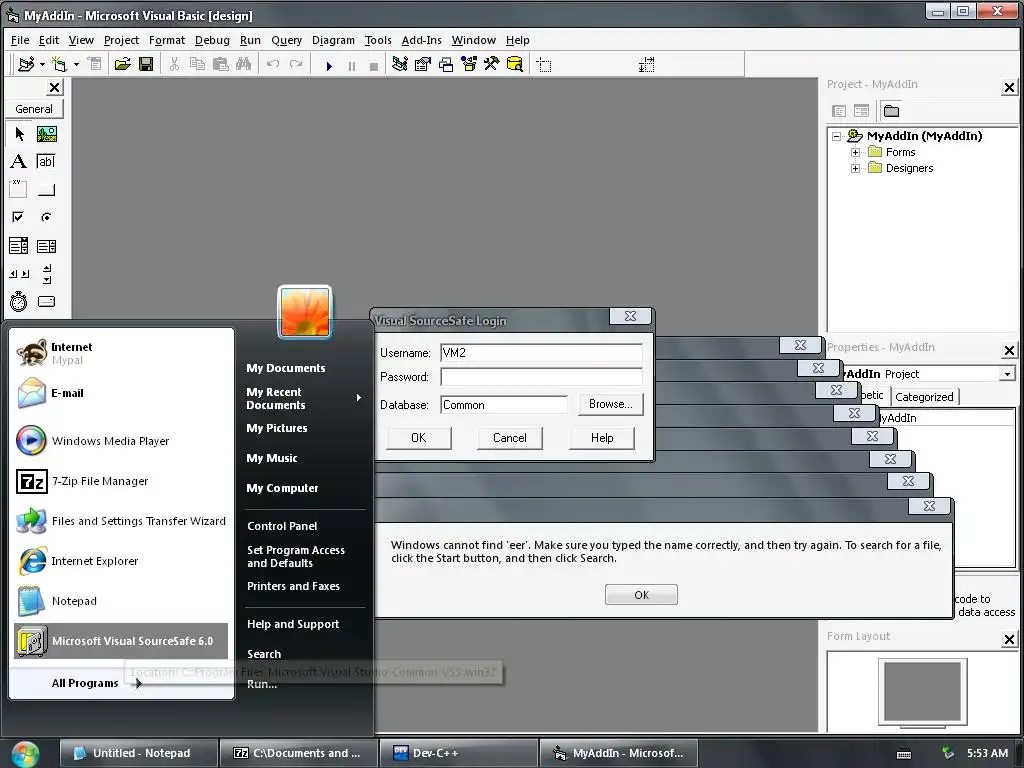Open the Tools menu
Screen dimensions: 1024x768
377,40
